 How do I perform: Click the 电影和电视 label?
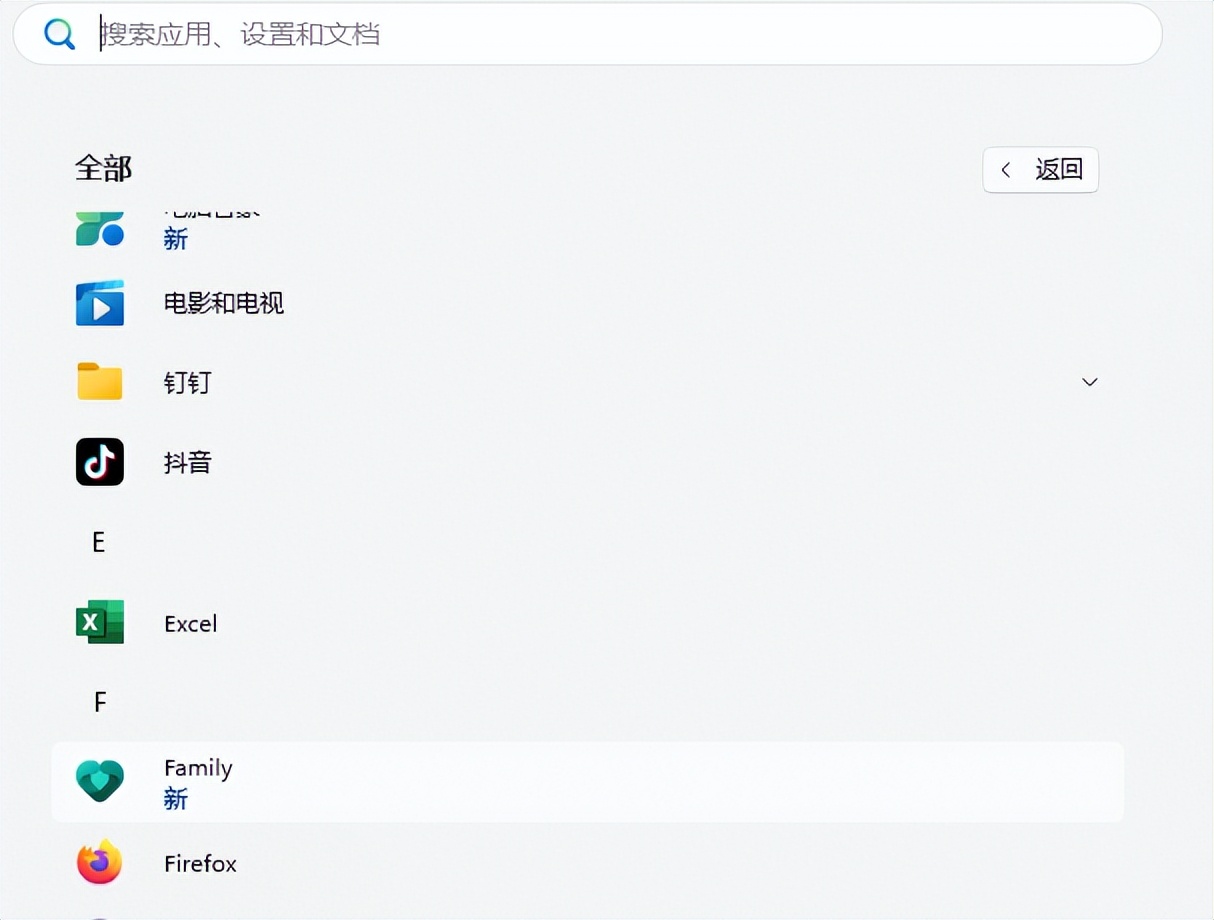[224, 303]
